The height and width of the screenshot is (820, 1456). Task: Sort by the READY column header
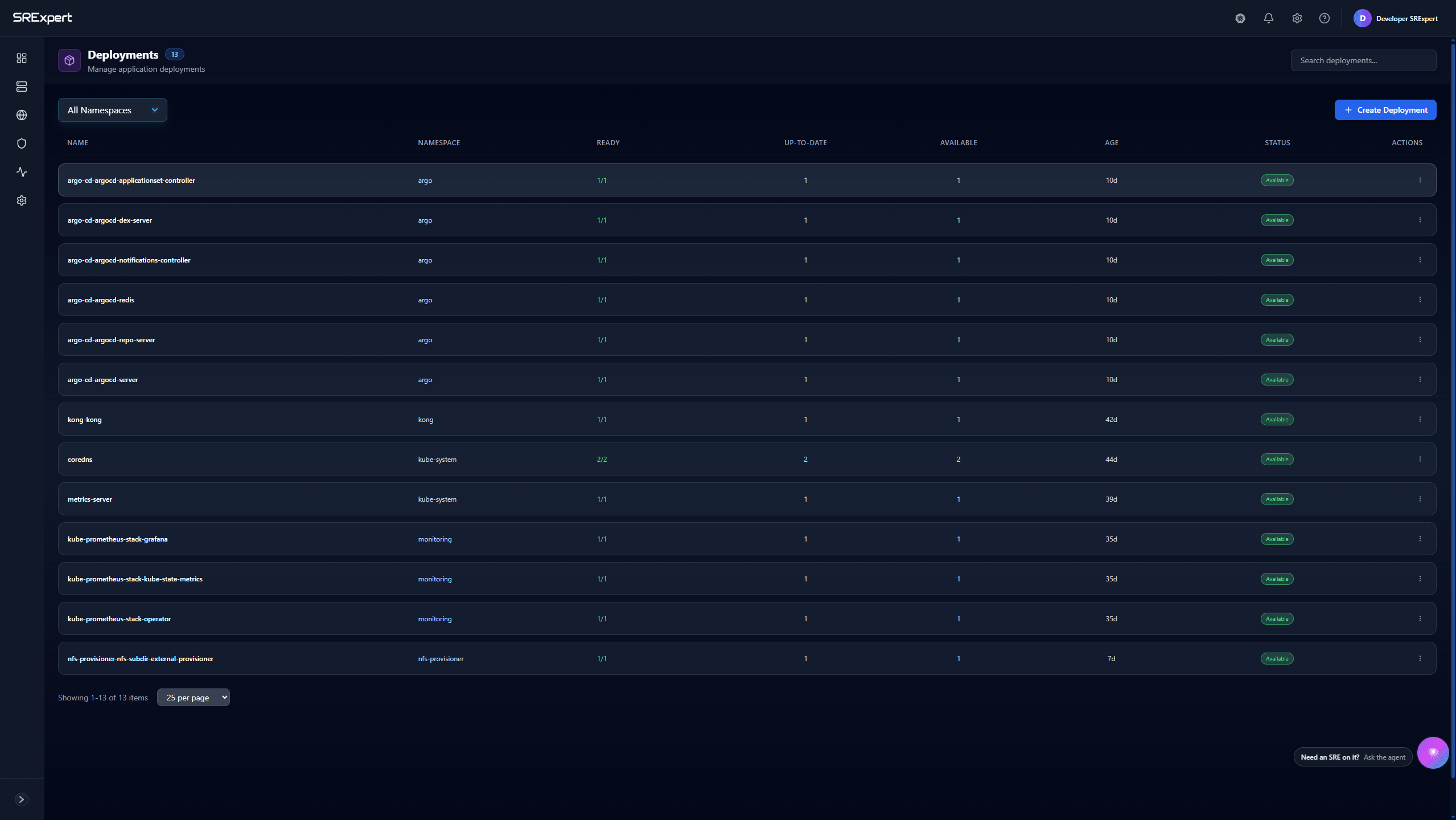608,142
